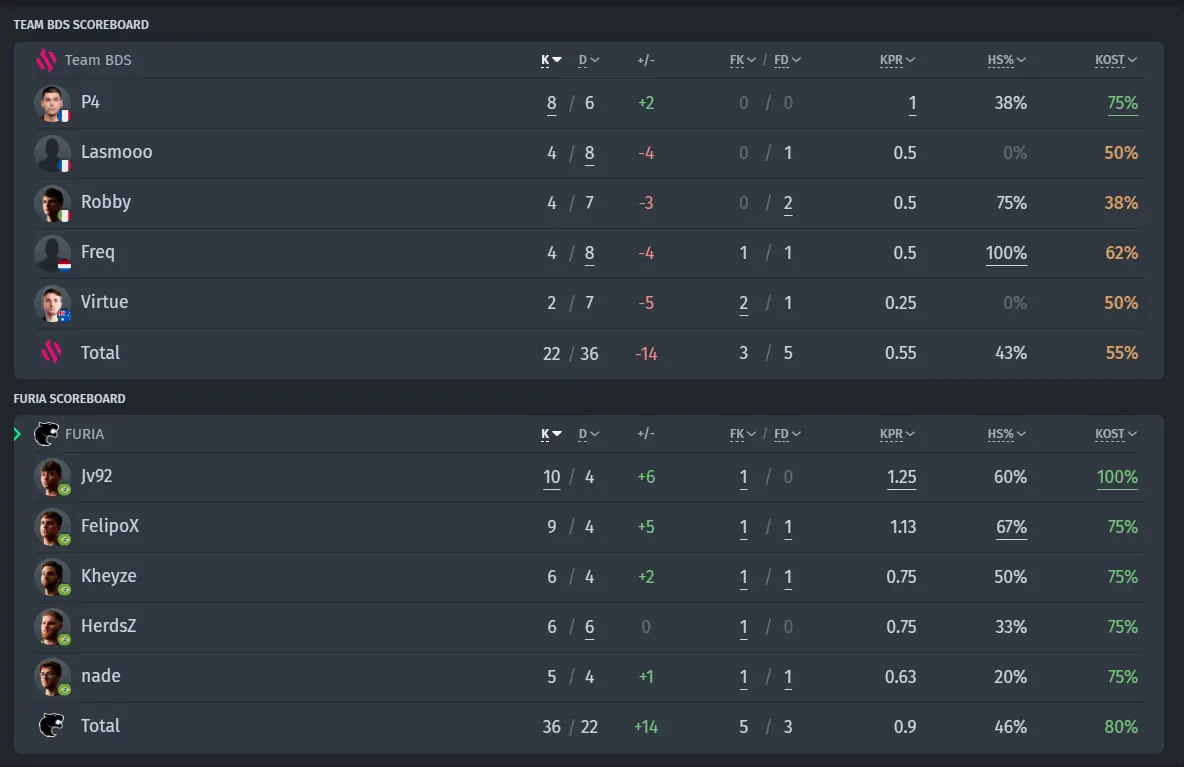
Task: Open the Team BDS team name link
Action: [98, 60]
